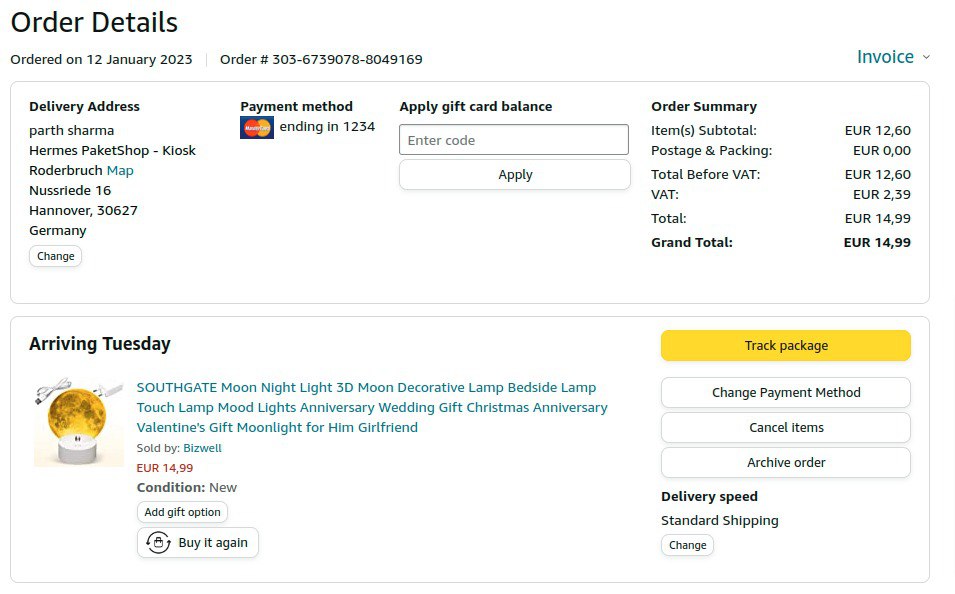955x594 pixels.
Task: Visit the Bizwell seller page
Action: pos(202,448)
